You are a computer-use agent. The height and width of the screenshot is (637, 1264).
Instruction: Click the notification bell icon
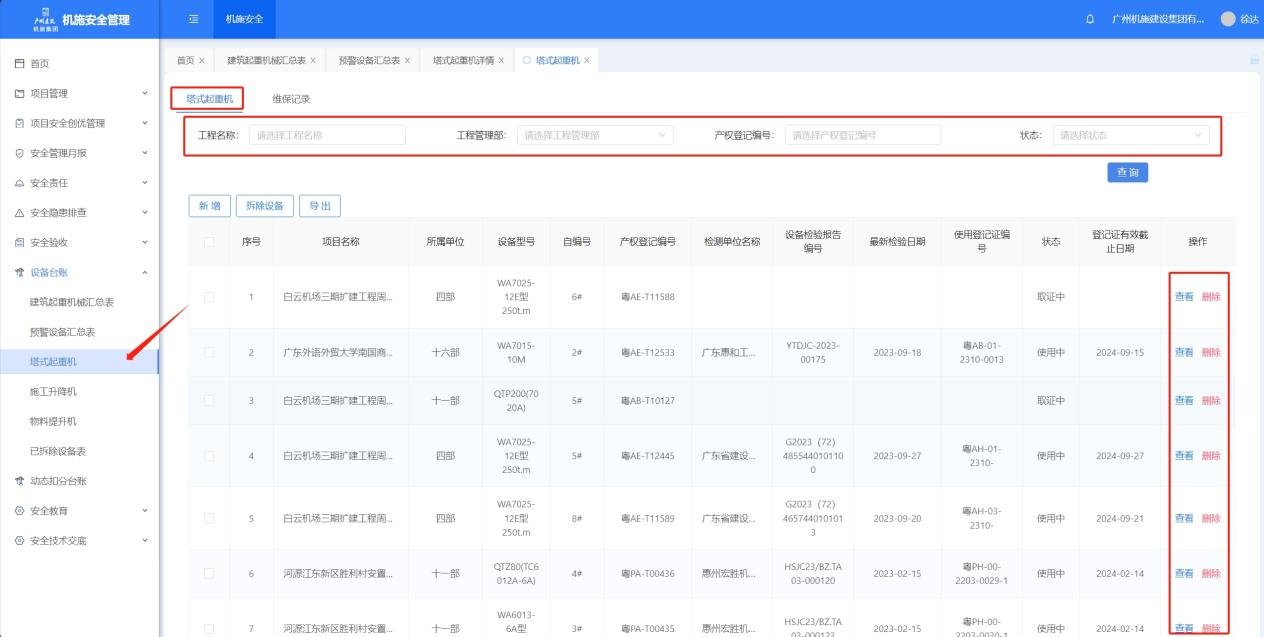tap(1089, 20)
